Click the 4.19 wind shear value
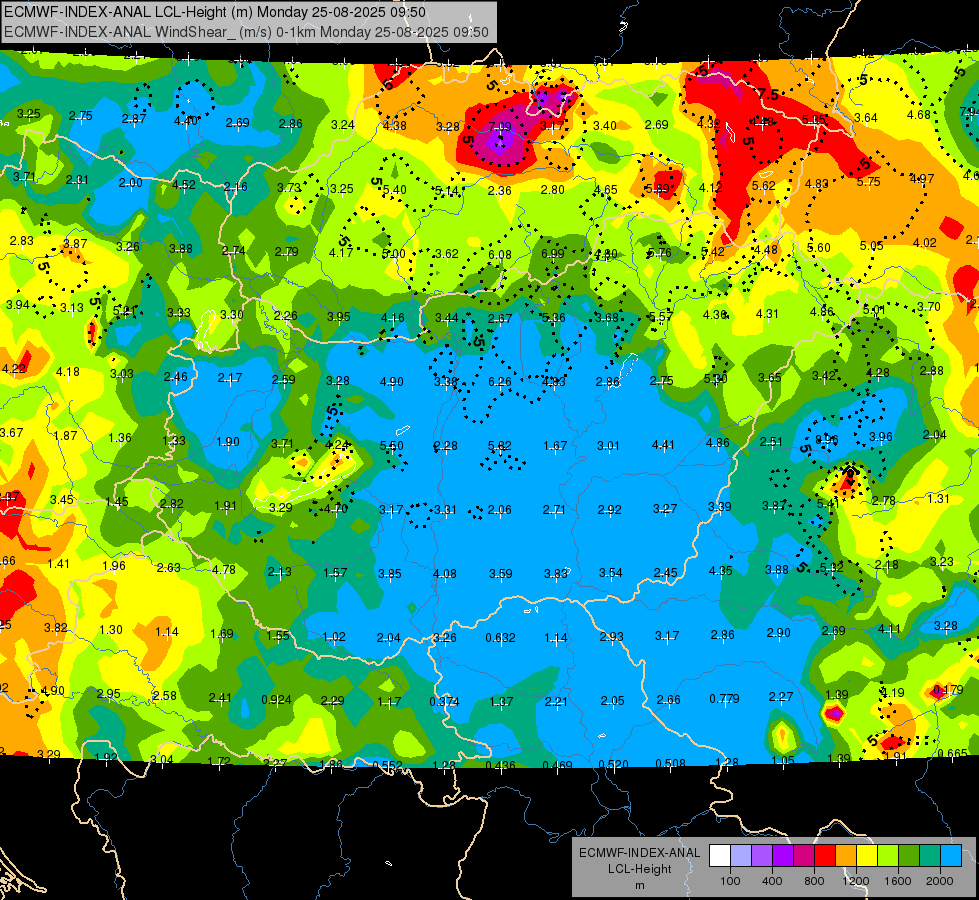Viewport: 979px width, 900px height. pos(893,693)
